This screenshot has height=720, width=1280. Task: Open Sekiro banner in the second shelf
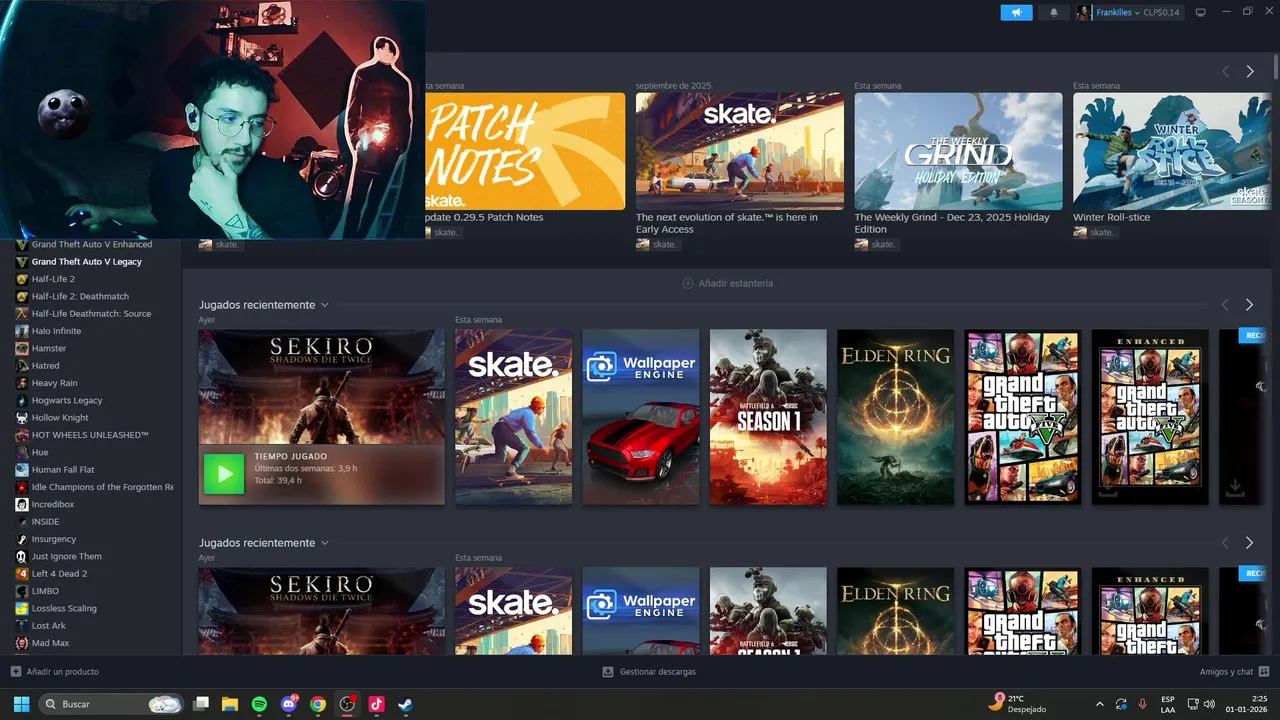click(322, 611)
